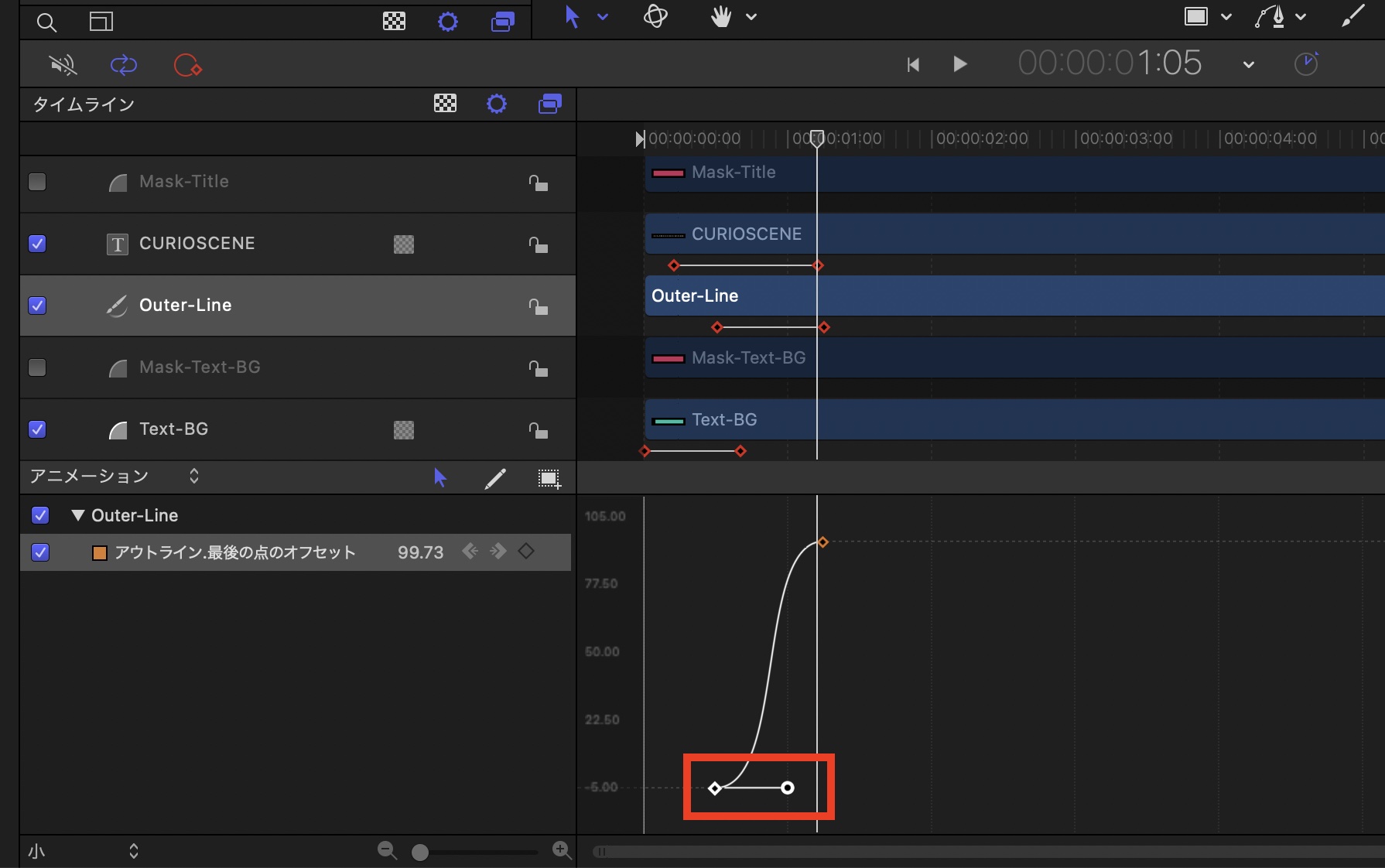Enable the Mask-Title layer checkbox
Viewport: 1385px width, 868px height.
coord(37,182)
